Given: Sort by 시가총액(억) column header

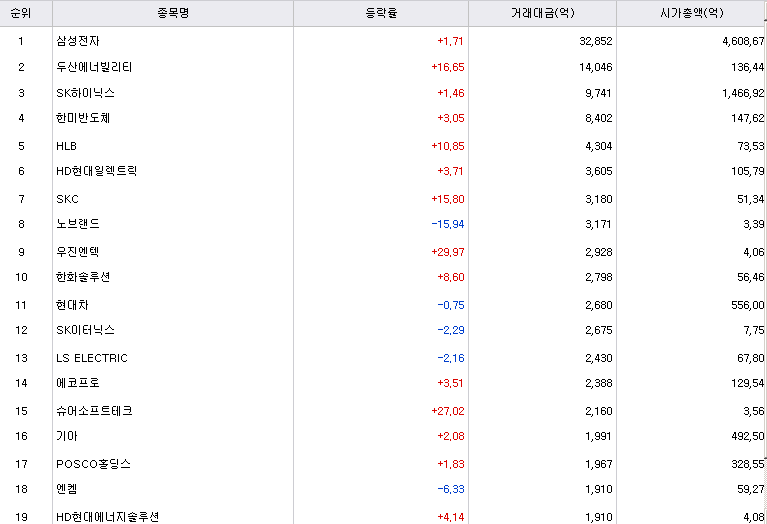Looking at the screenshot, I should [692, 13].
